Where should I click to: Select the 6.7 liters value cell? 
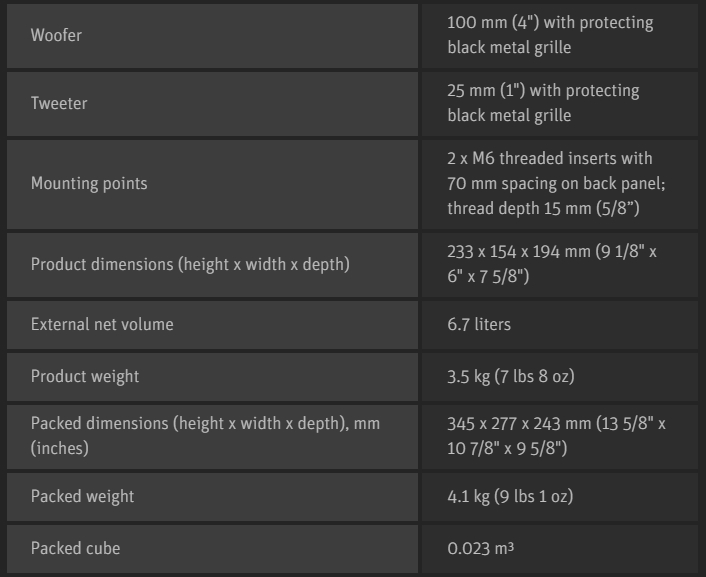pyautogui.click(x=560, y=325)
